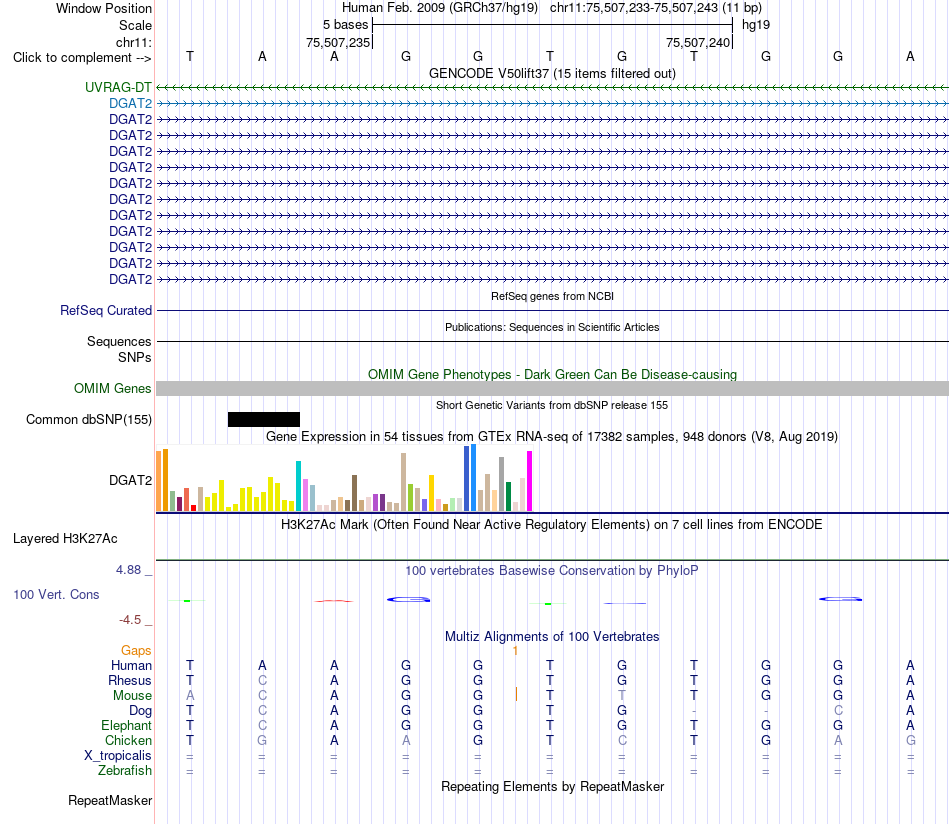950x824 pixels.
Task: Click the hg19 label beside scale bar
Action: [x=756, y=25]
